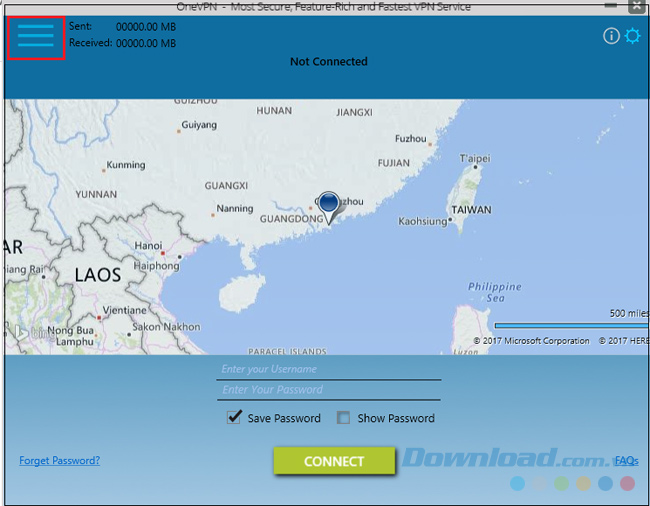
Task: Open the FAQs link
Action: click(x=626, y=460)
